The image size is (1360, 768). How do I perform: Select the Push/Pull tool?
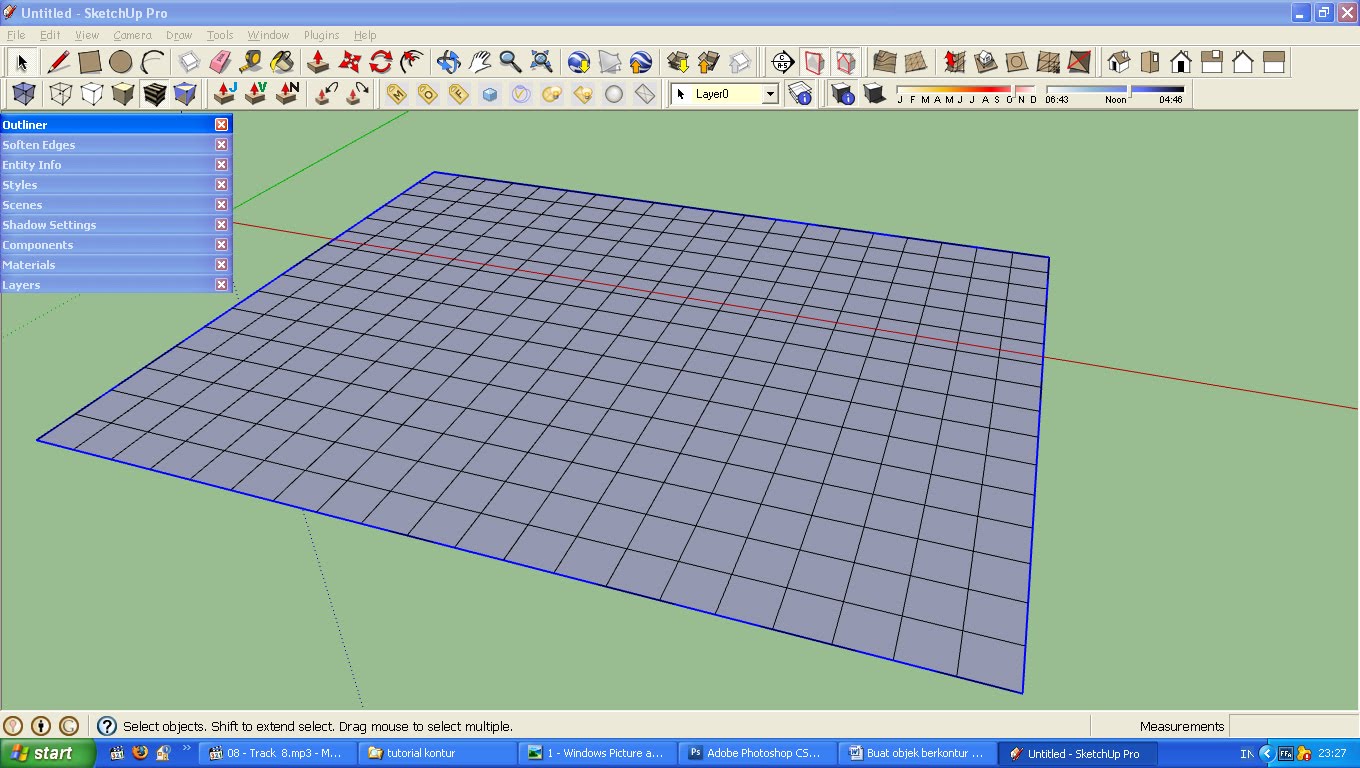tap(318, 62)
